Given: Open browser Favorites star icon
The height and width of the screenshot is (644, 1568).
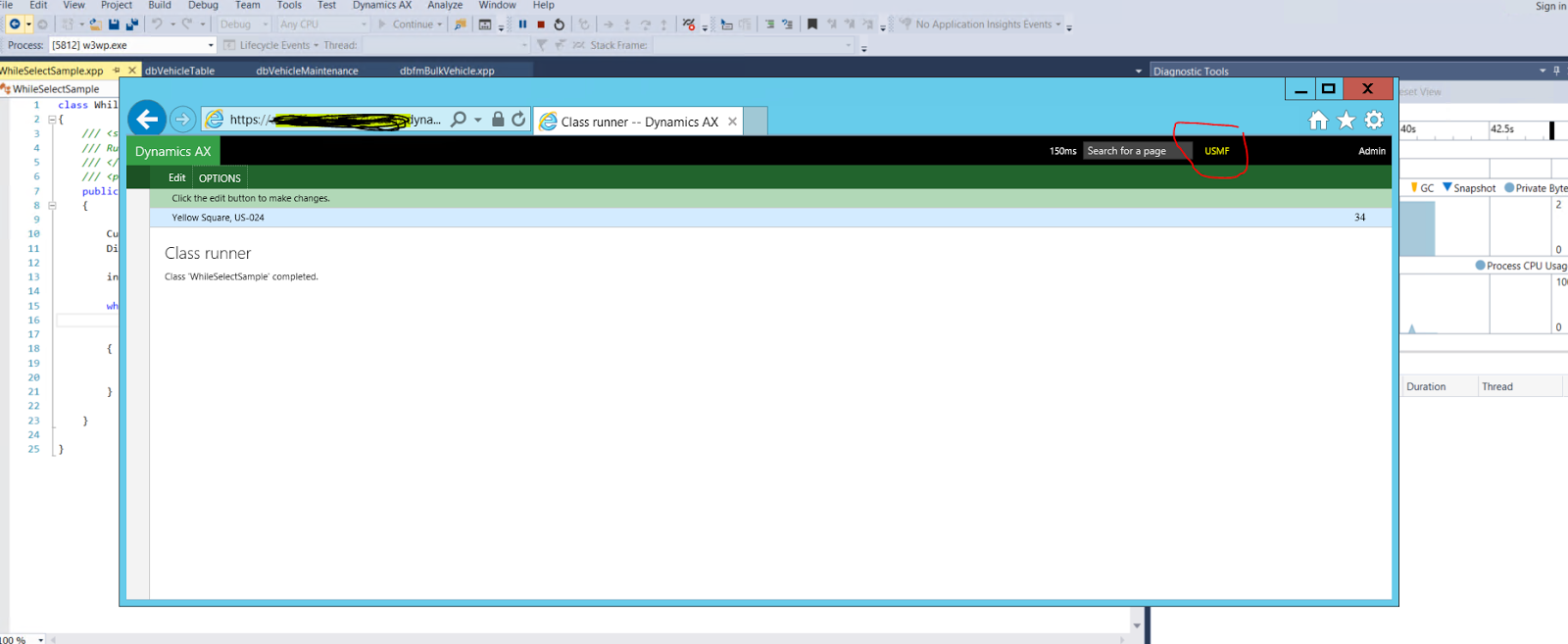Looking at the screenshot, I should 1347,120.
